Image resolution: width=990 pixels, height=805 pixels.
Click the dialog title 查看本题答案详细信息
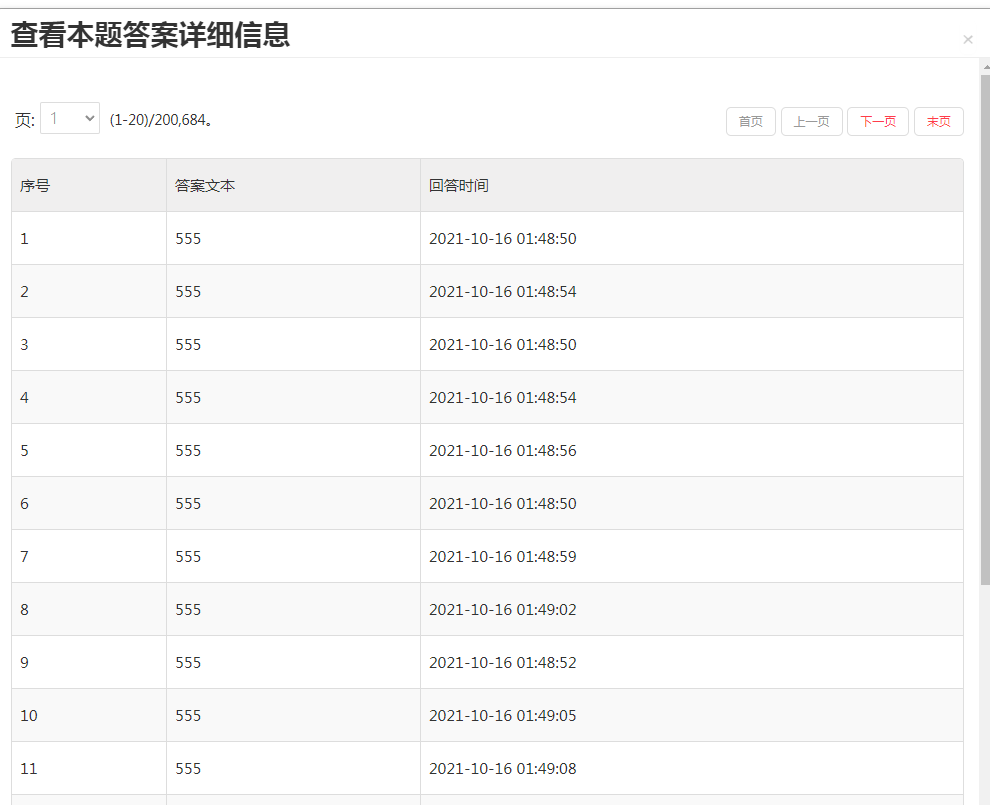pyautogui.click(x=150, y=35)
